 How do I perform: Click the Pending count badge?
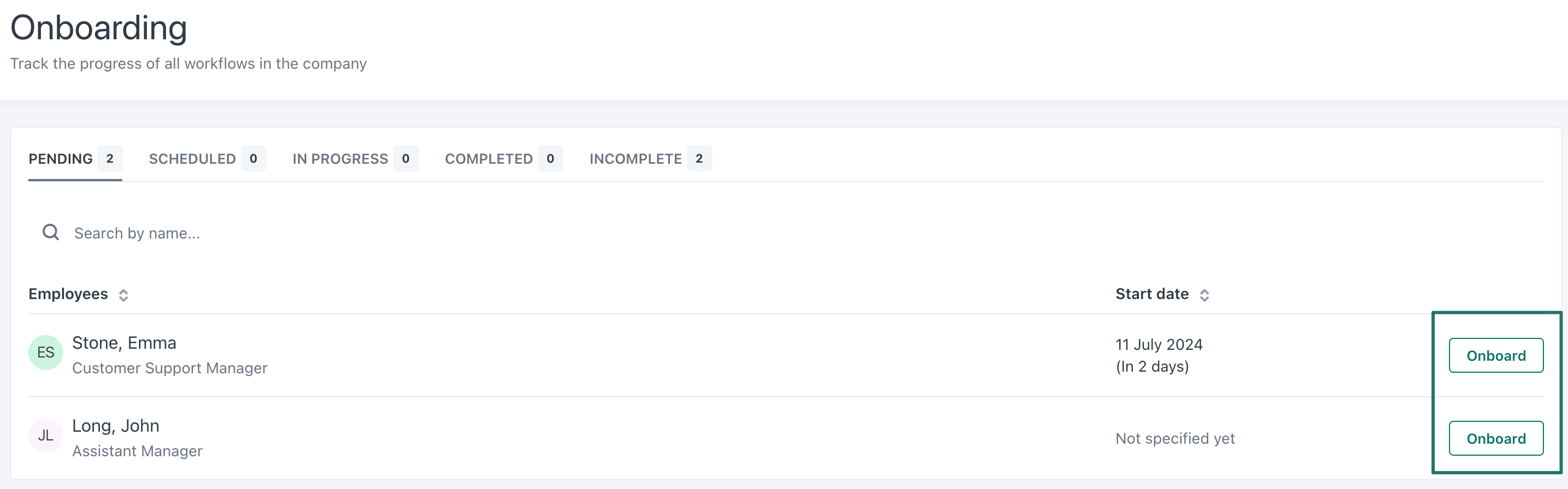(x=110, y=159)
